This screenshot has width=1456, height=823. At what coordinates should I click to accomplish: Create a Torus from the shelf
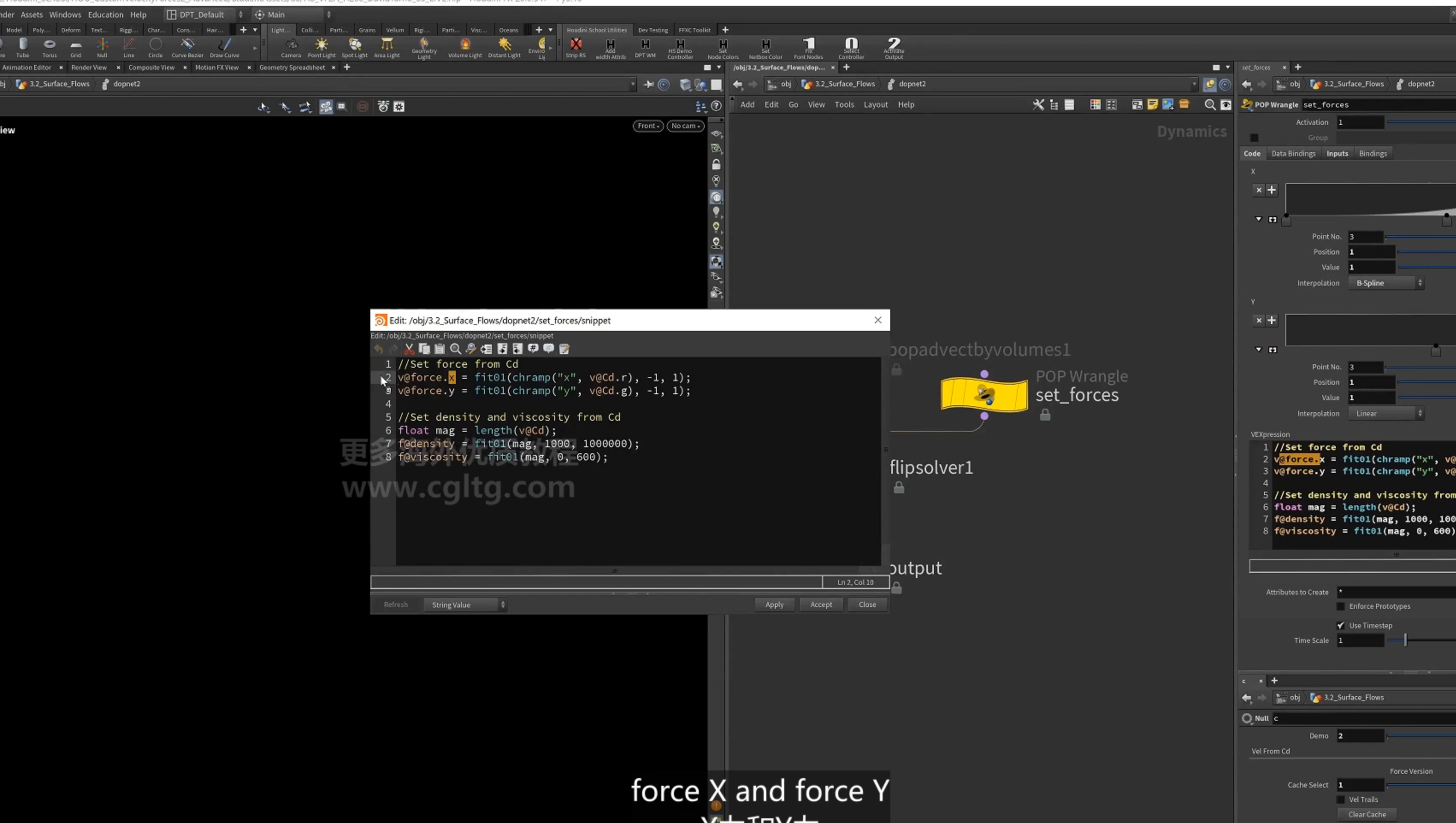coord(50,47)
